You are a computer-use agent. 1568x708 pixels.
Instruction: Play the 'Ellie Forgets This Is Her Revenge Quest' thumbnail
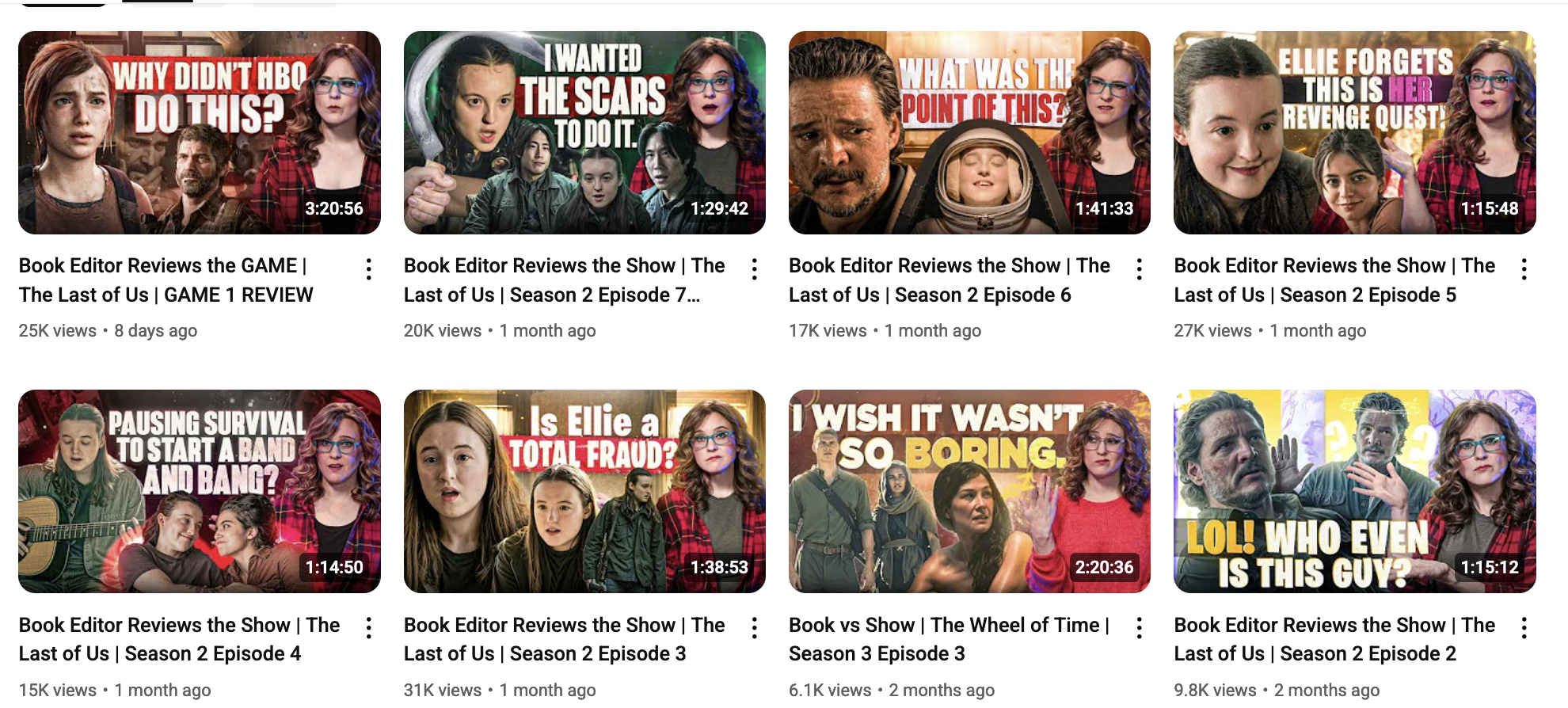coord(1355,132)
